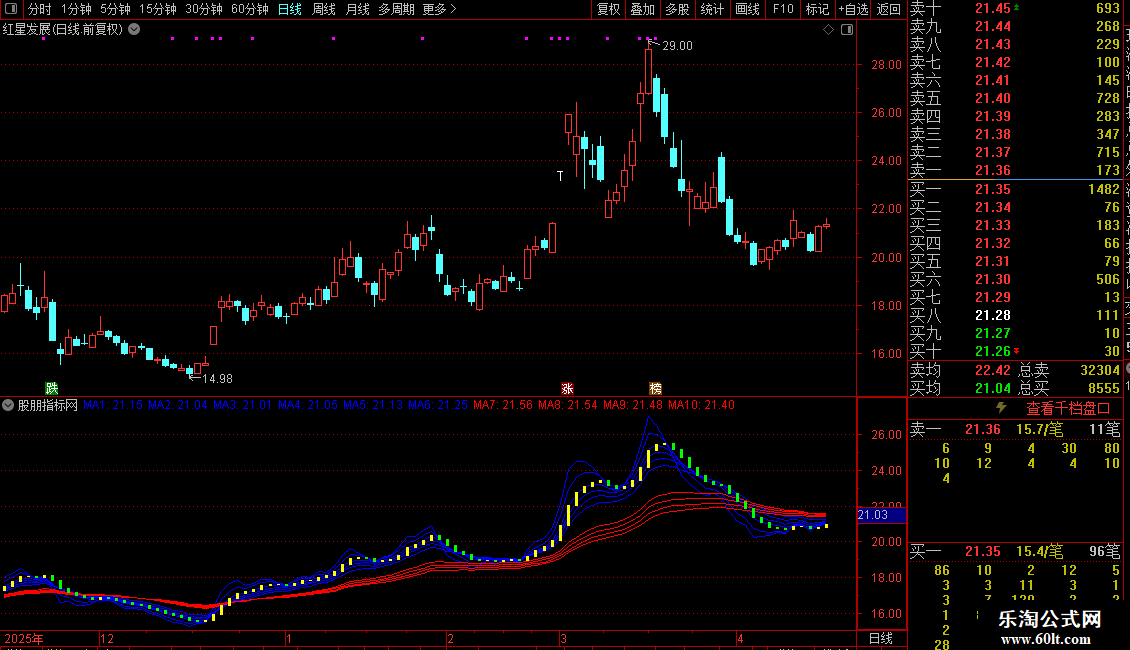The image size is (1130, 650).
Task: Click the panel layout icon at top-left
Action: [11, 9]
